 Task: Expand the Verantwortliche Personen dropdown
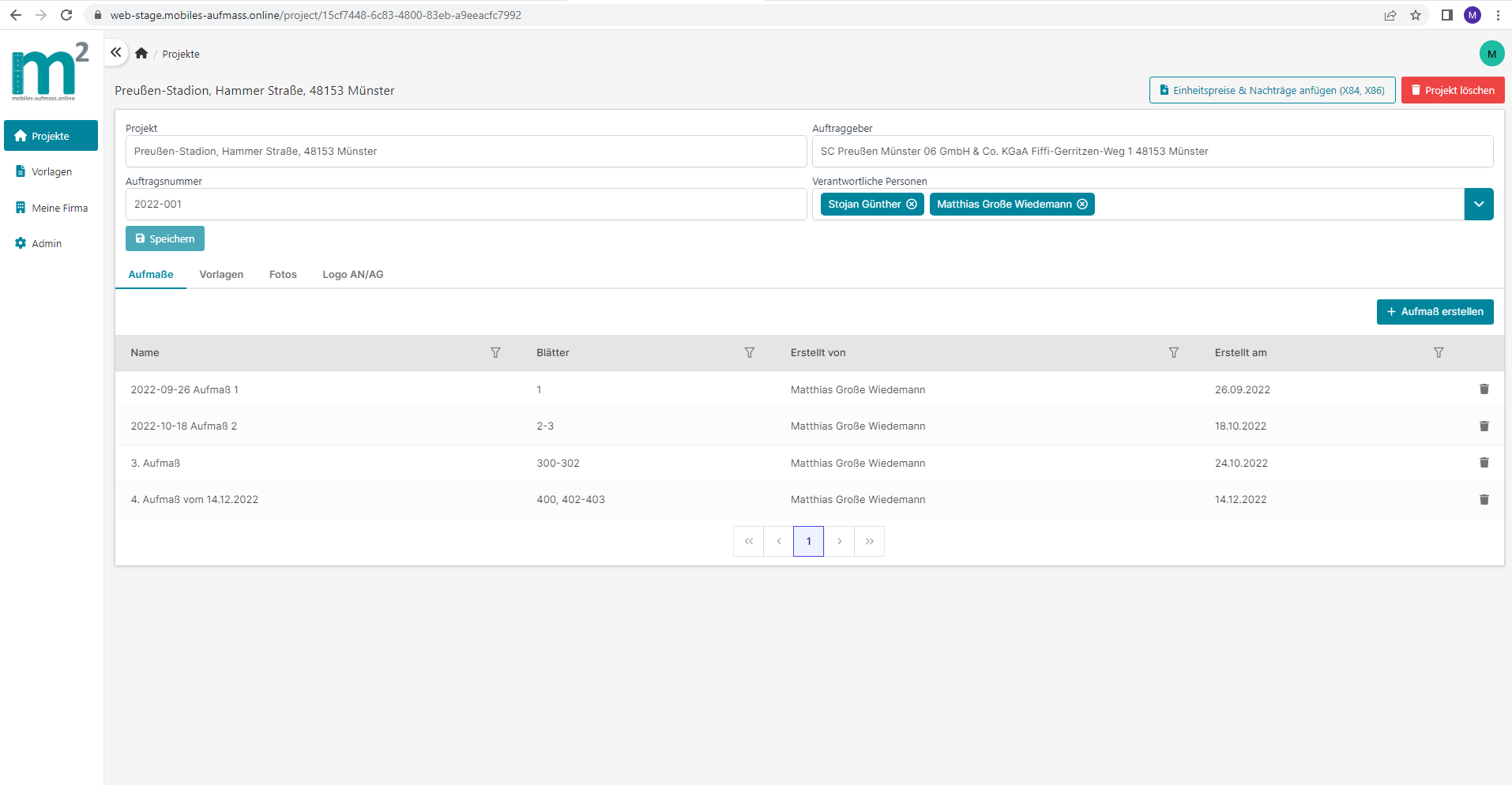click(x=1478, y=205)
